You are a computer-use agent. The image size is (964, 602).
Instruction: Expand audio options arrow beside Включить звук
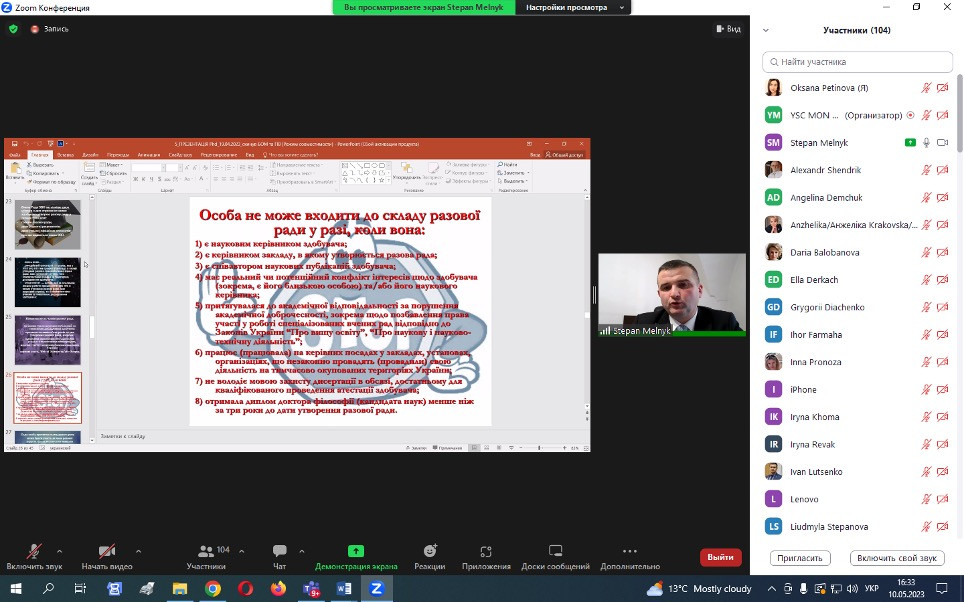tap(60, 551)
